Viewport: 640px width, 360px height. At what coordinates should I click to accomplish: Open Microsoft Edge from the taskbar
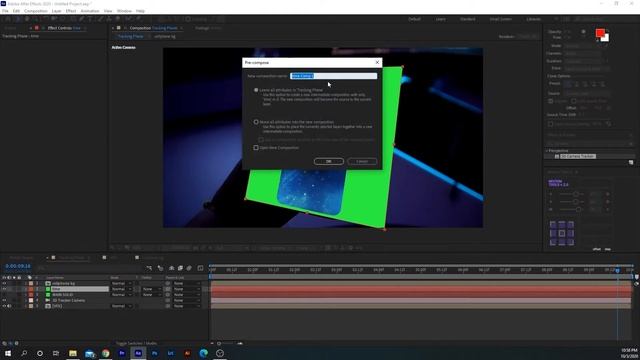pos(203,353)
